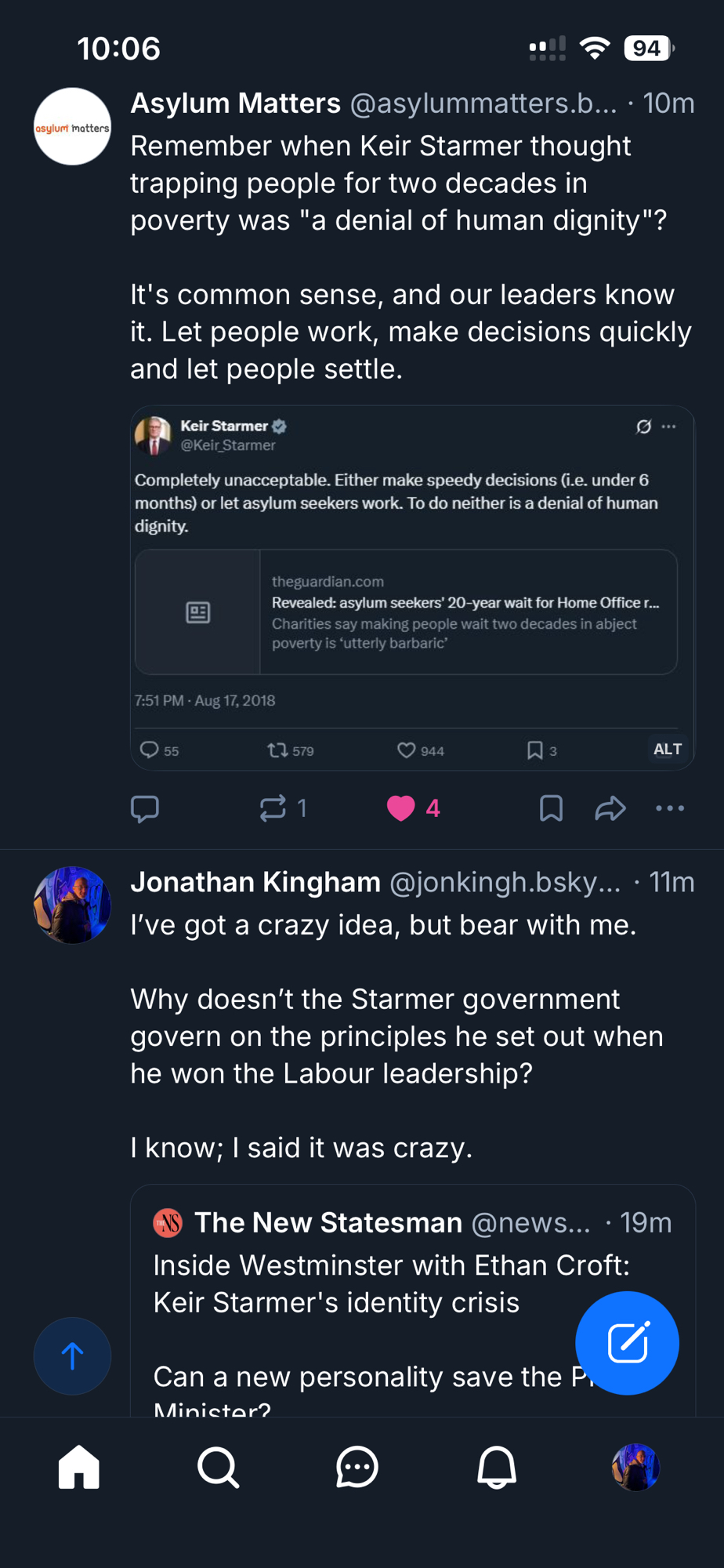Repost the Asylum Matters post

[x=273, y=808]
